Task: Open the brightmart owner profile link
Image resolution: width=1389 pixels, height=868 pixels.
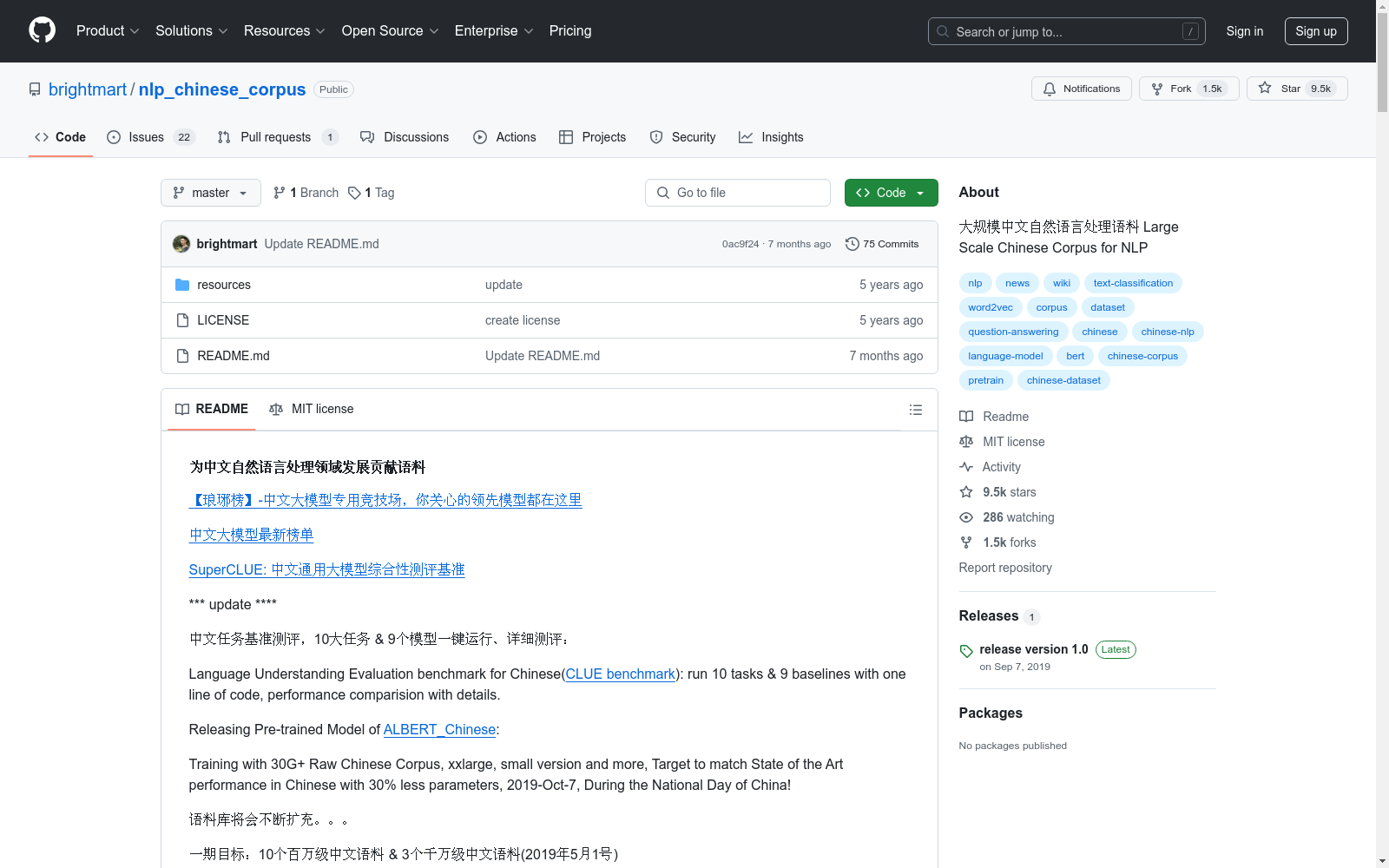Action: tap(88, 89)
